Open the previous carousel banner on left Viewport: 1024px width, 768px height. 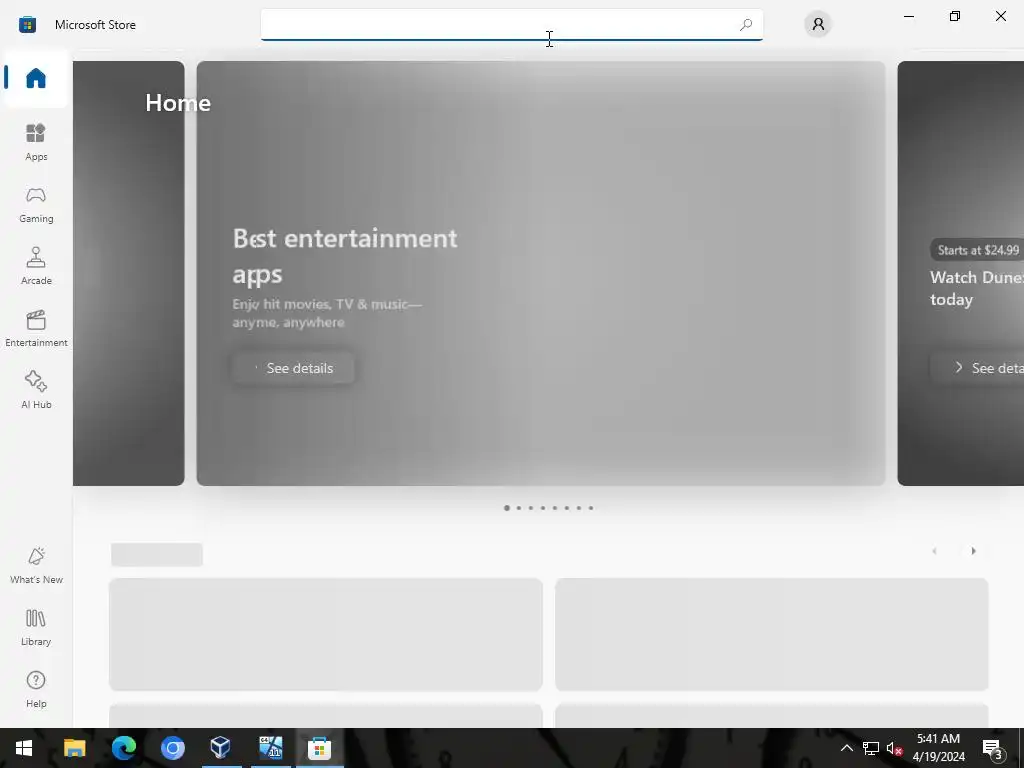click(x=129, y=273)
